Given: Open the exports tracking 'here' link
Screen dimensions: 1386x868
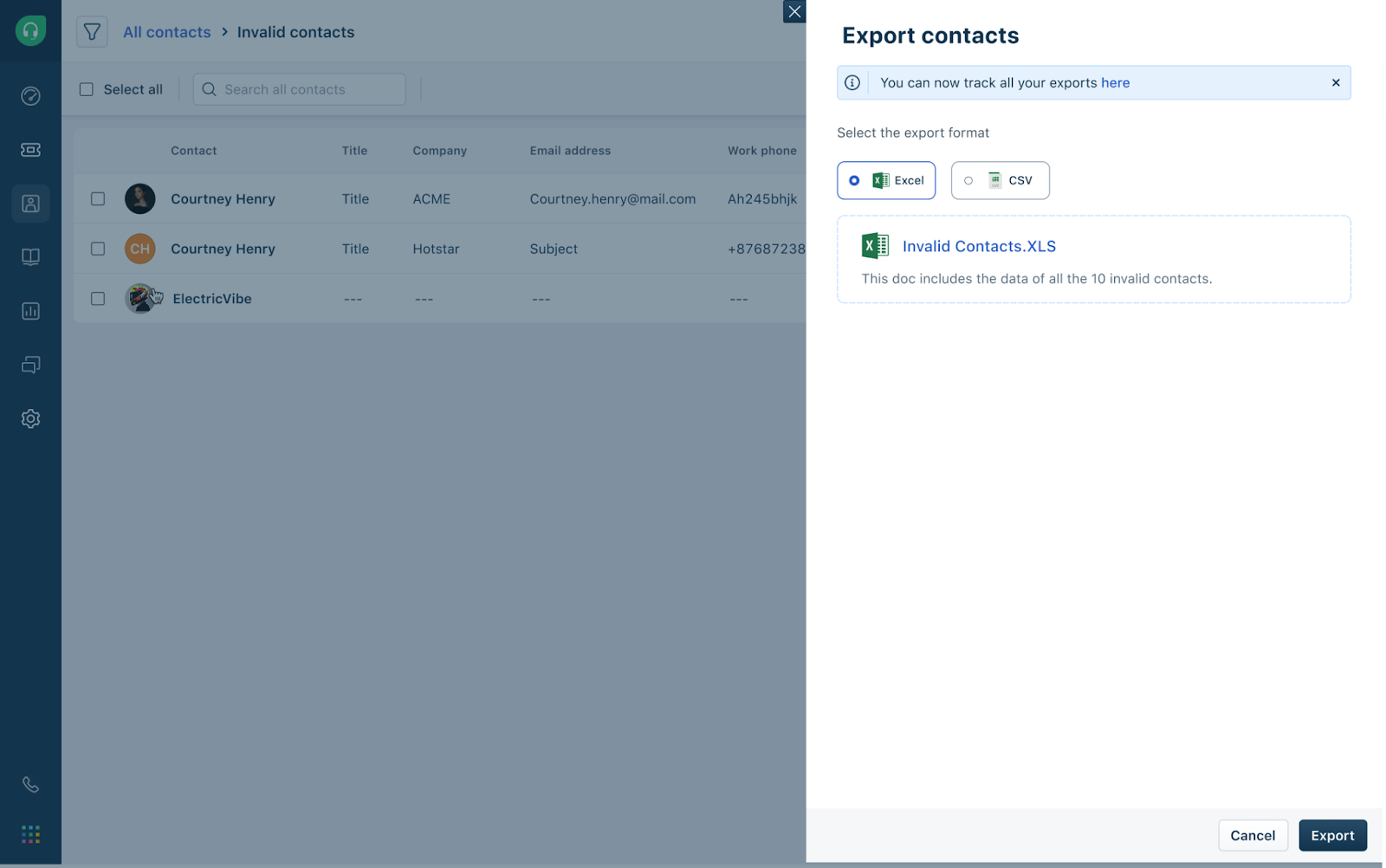Looking at the screenshot, I should [1115, 83].
